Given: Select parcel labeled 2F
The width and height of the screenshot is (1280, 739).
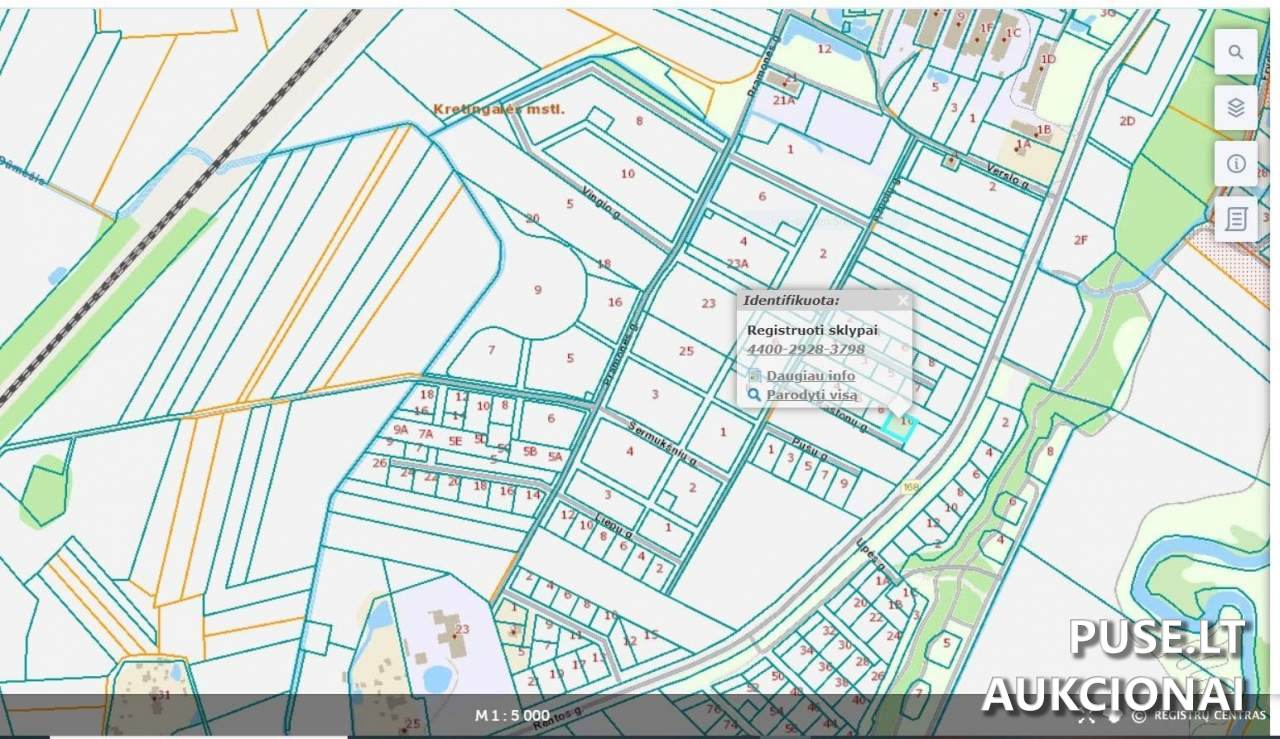Looking at the screenshot, I should click(1080, 240).
